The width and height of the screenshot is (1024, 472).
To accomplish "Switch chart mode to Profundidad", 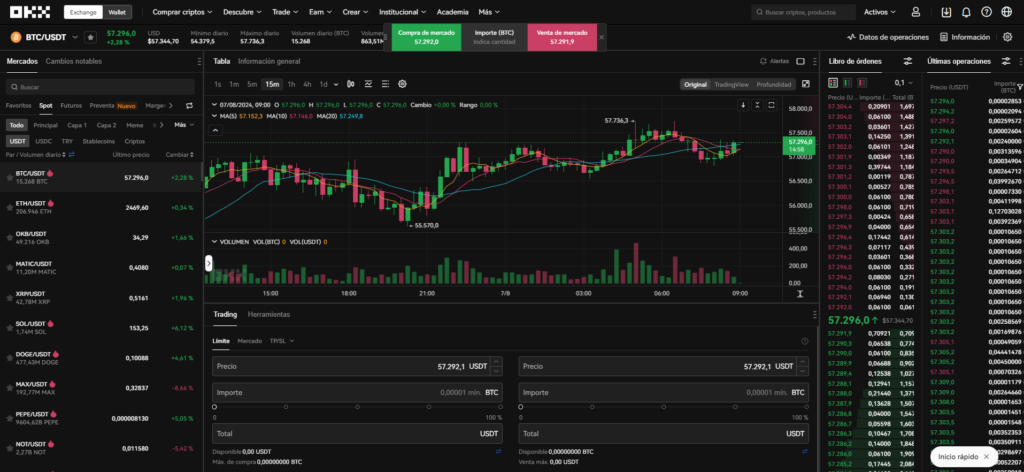I will click(x=774, y=84).
